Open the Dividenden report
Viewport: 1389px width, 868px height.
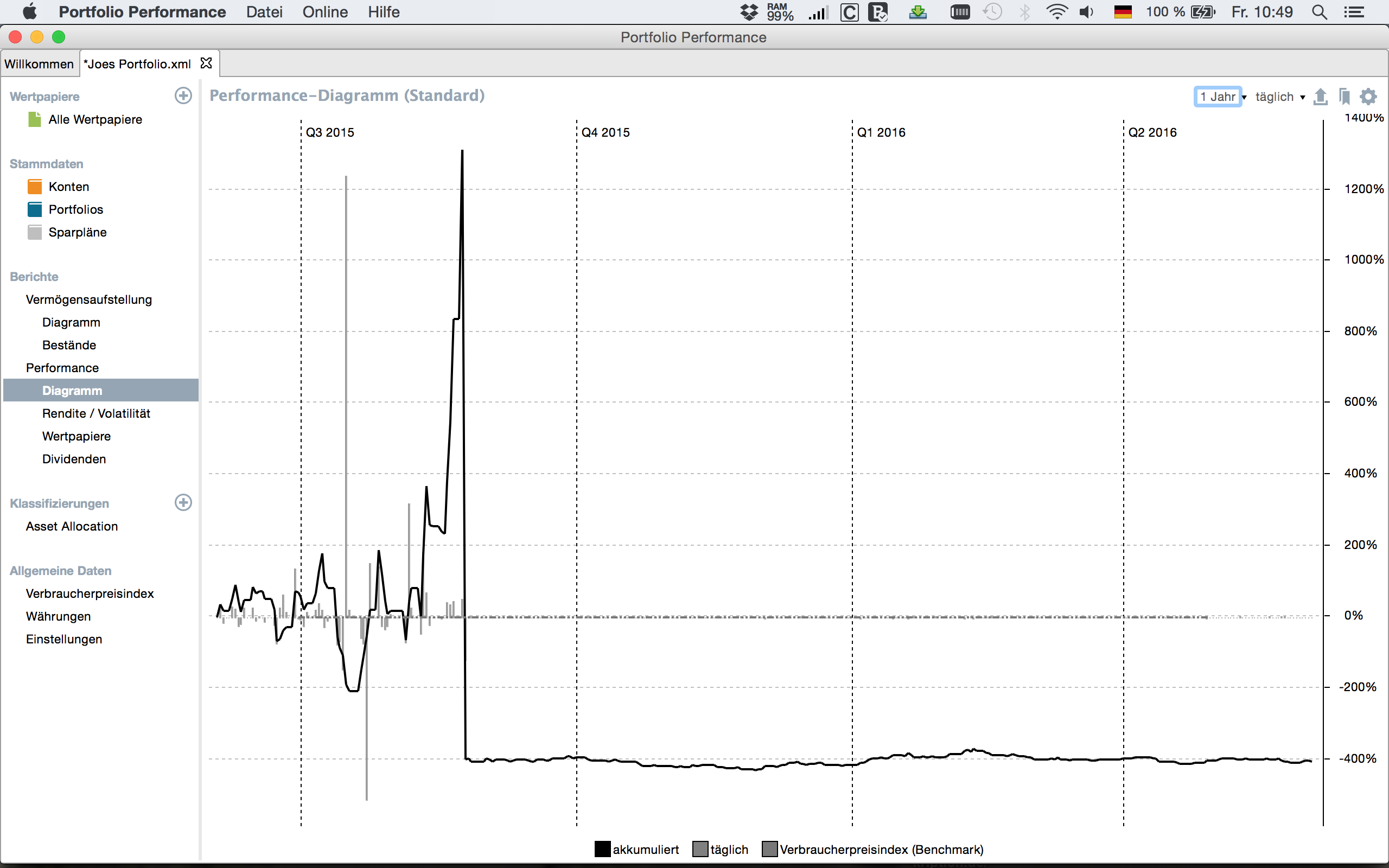point(74,459)
